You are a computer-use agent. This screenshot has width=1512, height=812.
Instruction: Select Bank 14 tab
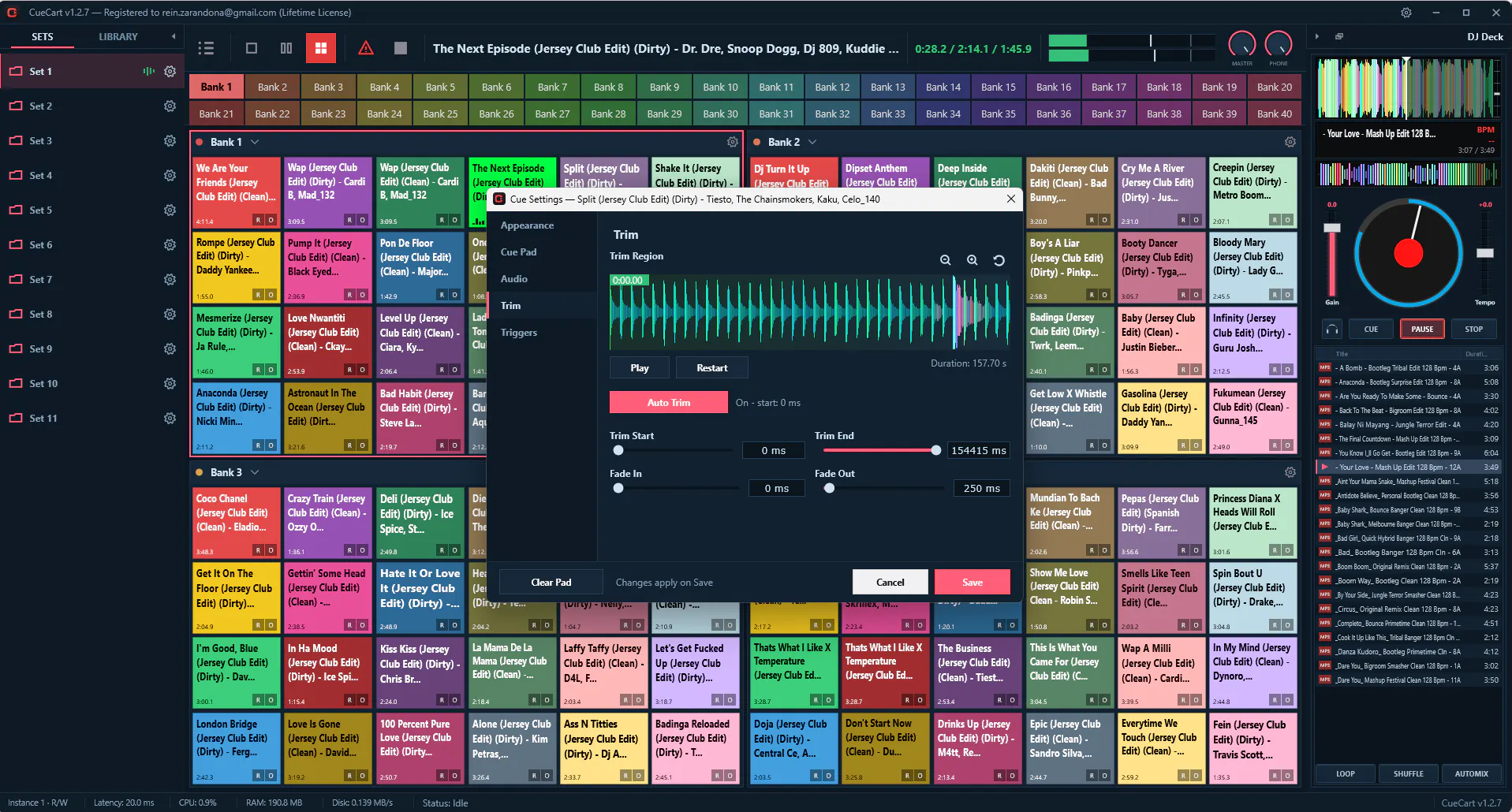[x=943, y=87]
